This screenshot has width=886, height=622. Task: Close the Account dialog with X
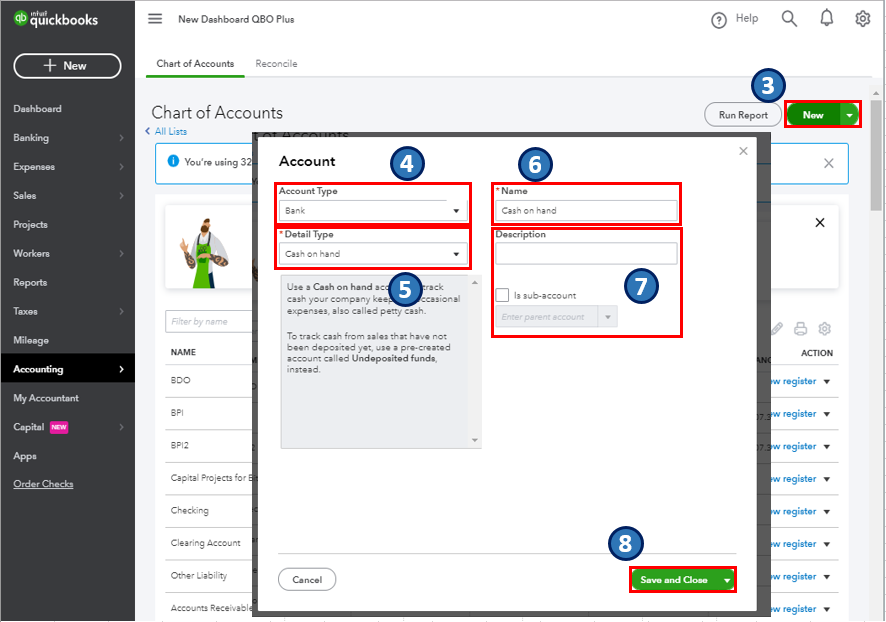click(x=743, y=151)
